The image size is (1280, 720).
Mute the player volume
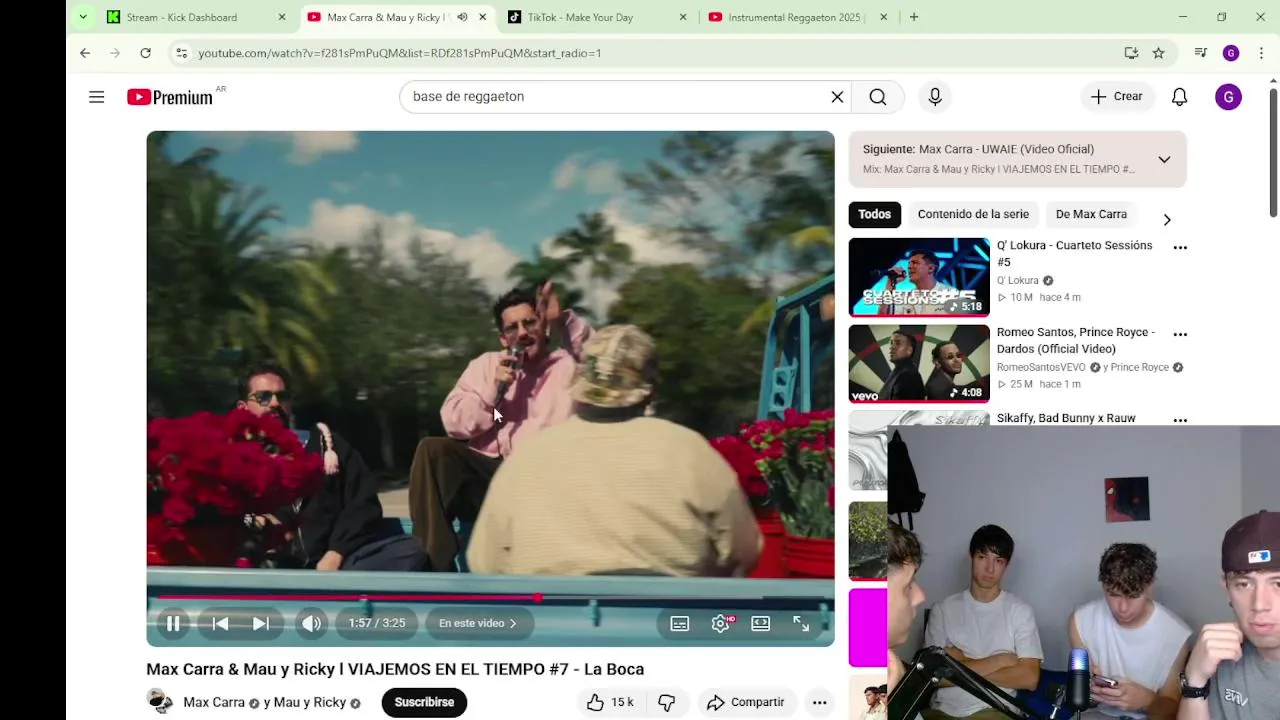(312, 623)
